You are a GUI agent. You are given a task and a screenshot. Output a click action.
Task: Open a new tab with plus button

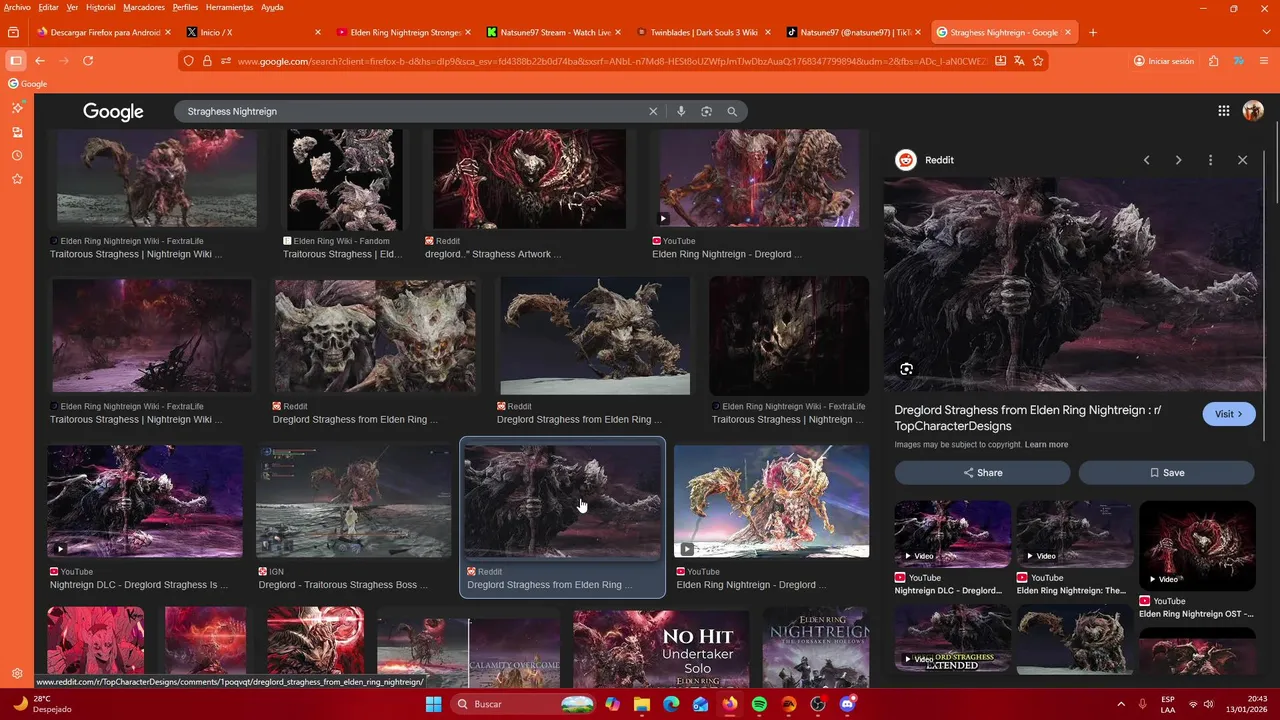click(x=1092, y=32)
